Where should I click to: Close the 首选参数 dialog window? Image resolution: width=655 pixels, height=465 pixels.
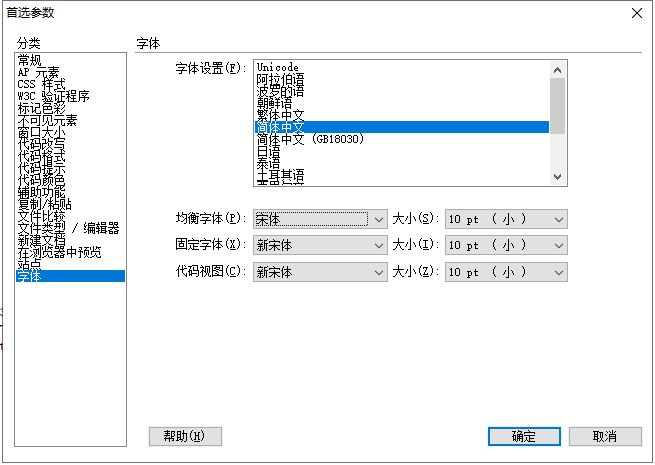[636, 12]
